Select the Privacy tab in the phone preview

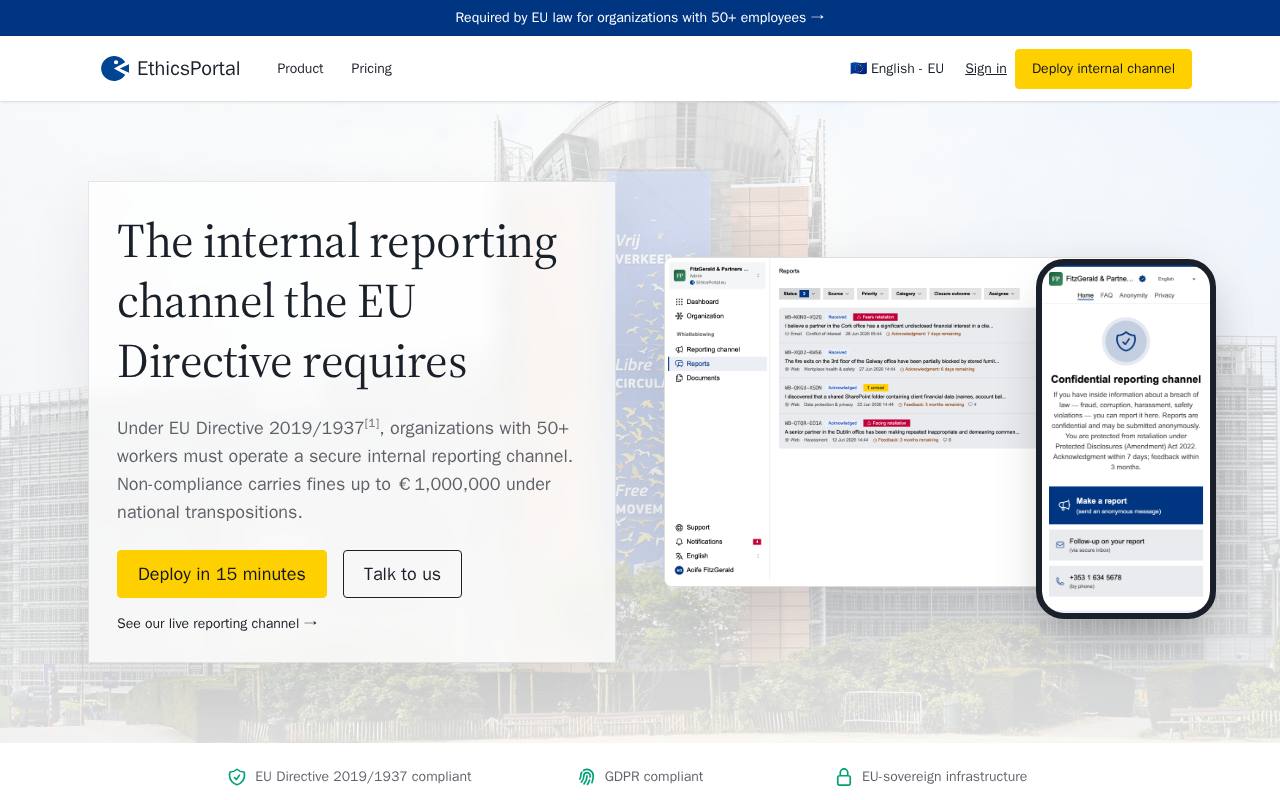(x=1164, y=295)
